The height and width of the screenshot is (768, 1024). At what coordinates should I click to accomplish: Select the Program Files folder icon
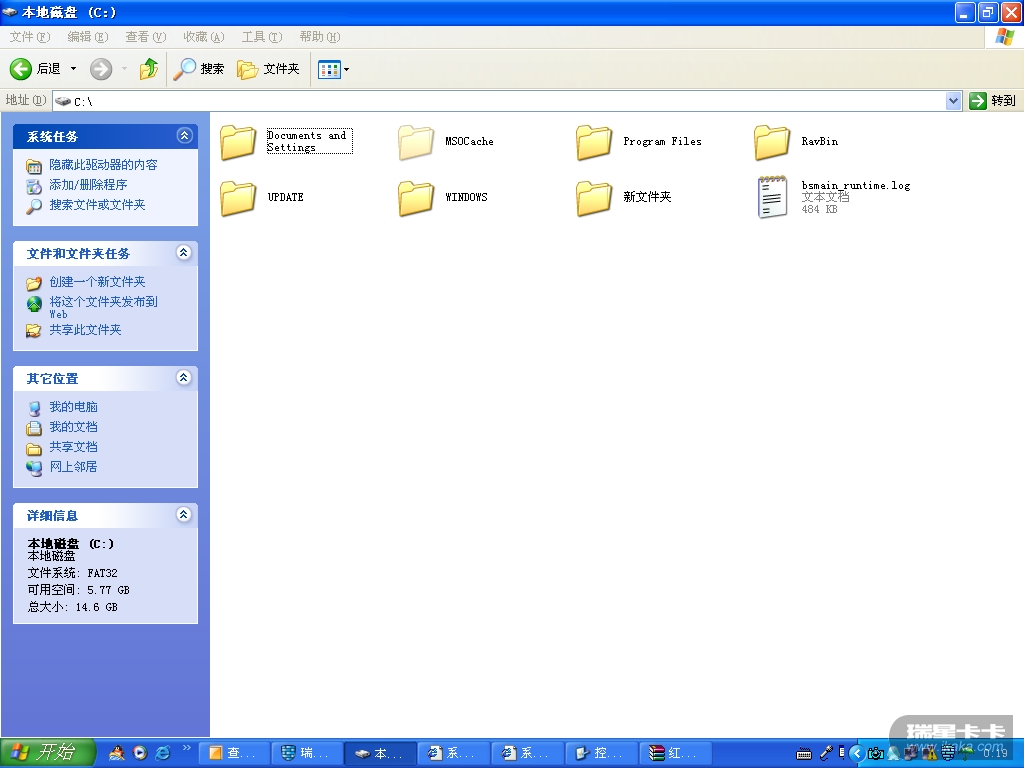pos(594,142)
